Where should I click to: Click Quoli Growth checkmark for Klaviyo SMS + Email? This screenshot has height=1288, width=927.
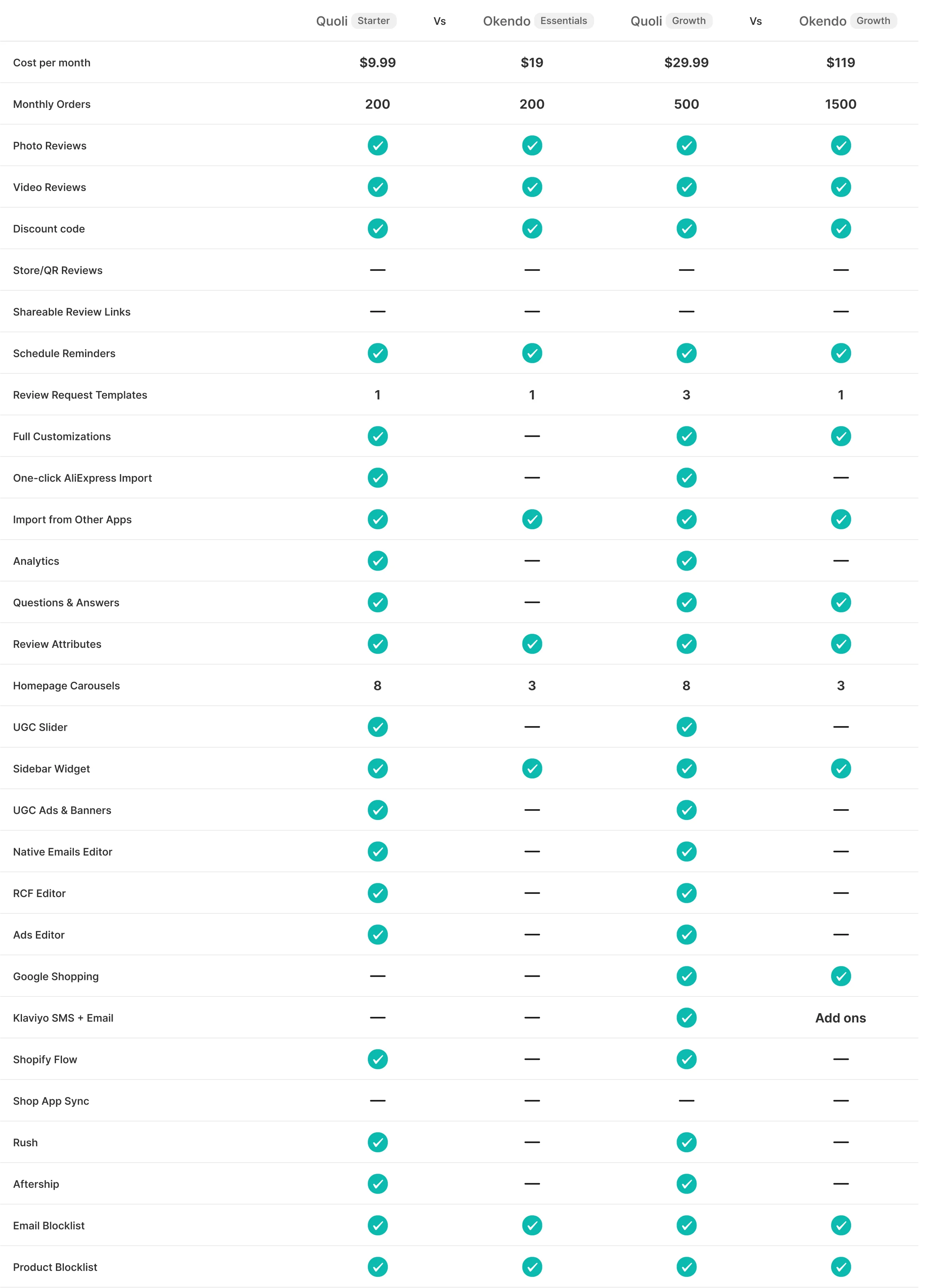(x=686, y=1018)
